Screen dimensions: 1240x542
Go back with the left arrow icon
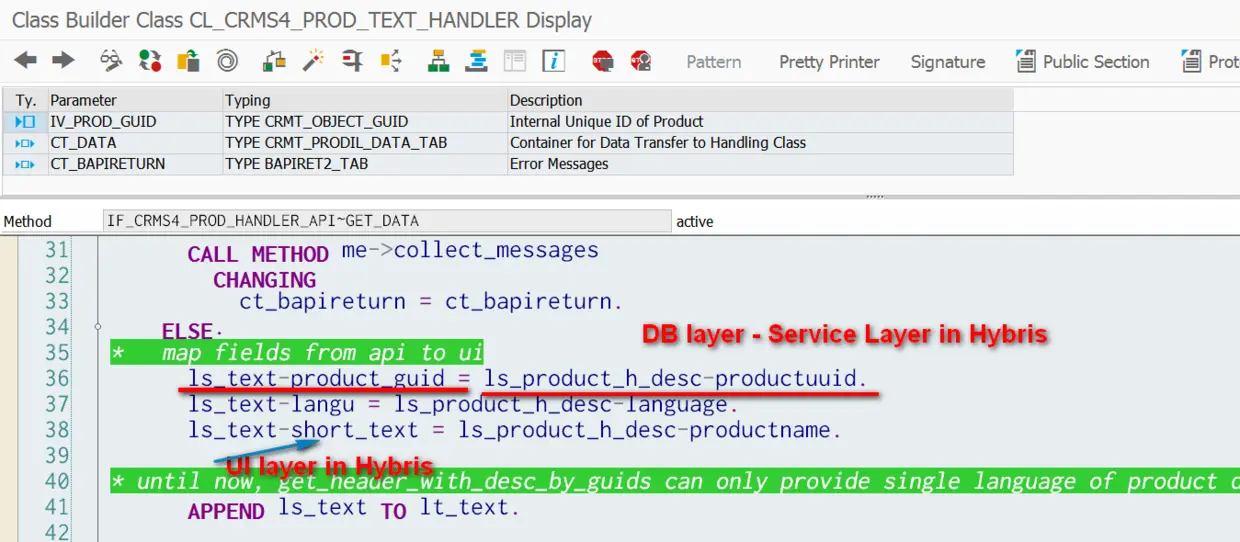point(25,61)
